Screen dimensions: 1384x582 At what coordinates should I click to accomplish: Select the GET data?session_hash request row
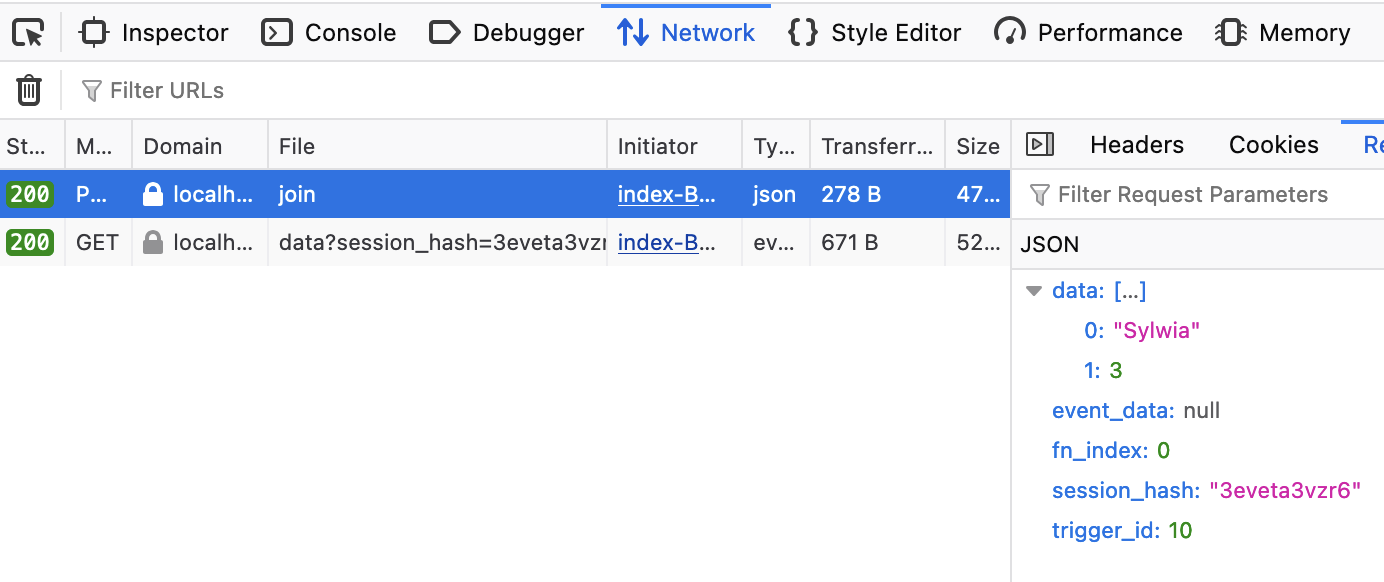tap(440, 242)
